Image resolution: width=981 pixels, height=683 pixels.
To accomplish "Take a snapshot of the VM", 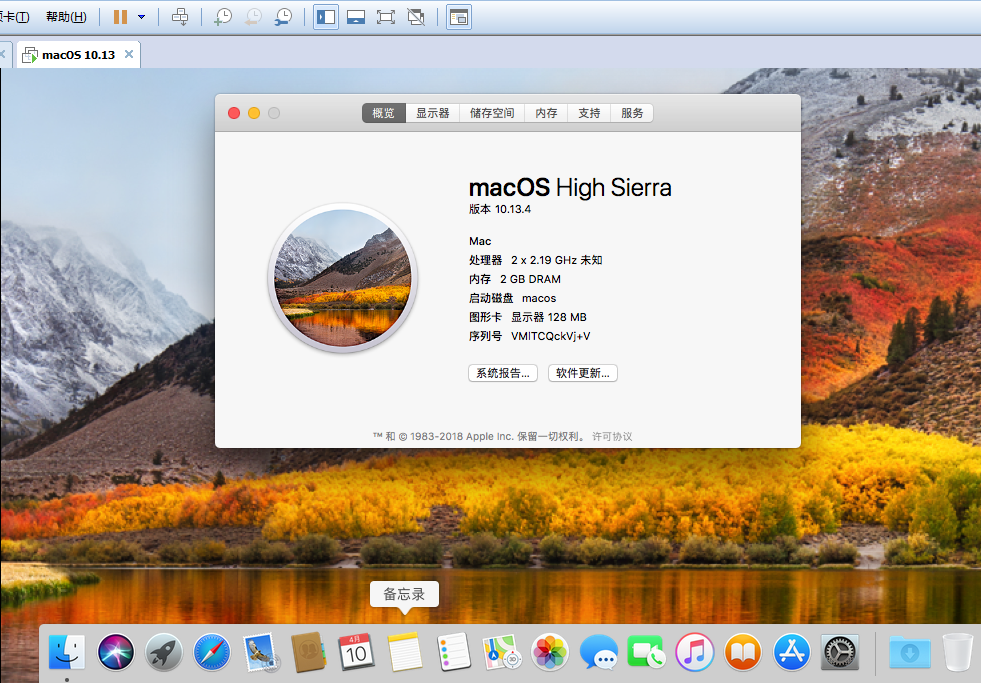I will pyautogui.click(x=223, y=17).
